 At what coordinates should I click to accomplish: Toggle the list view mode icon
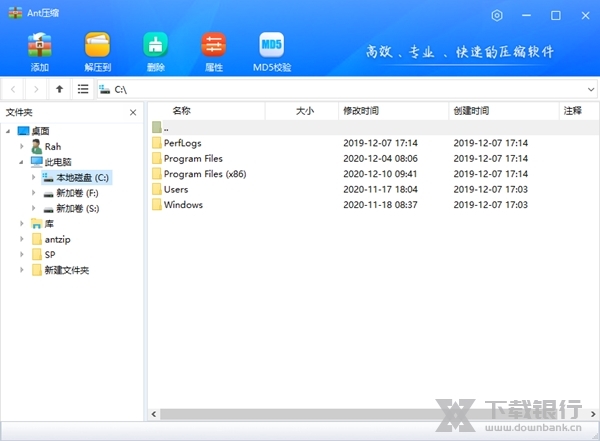[83, 89]
